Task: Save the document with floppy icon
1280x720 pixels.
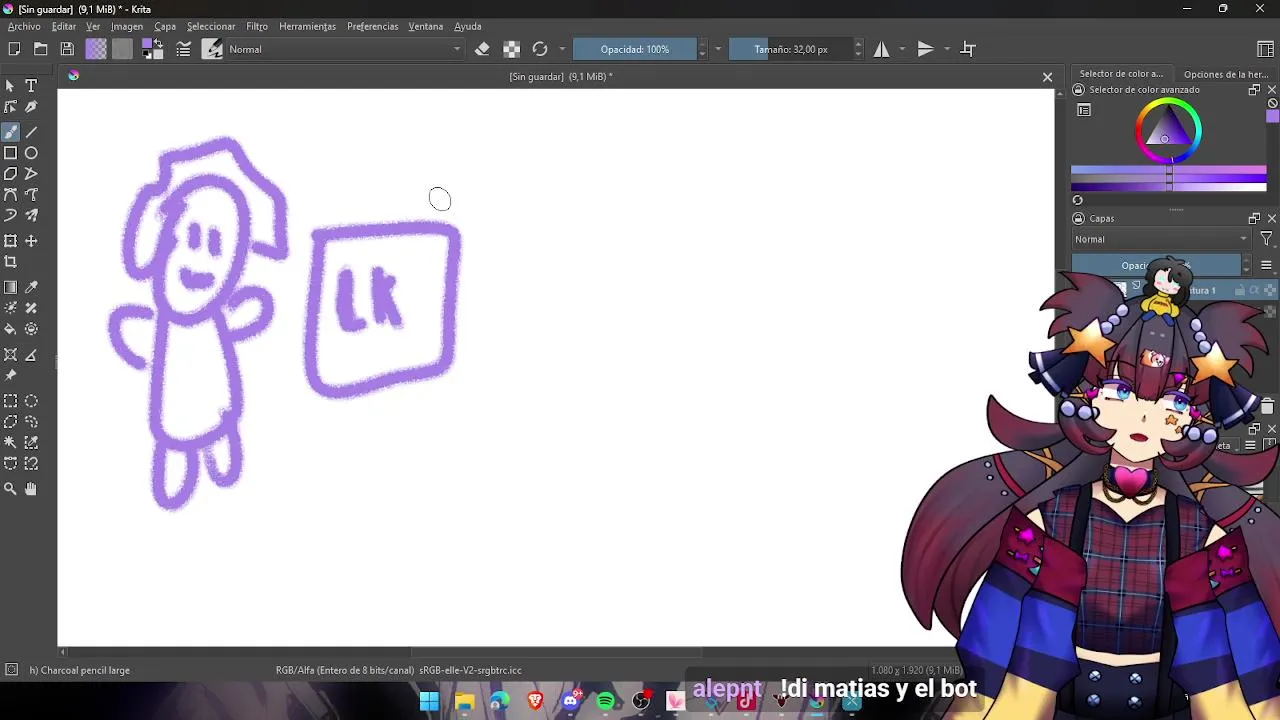Action: tap(67, 49)
